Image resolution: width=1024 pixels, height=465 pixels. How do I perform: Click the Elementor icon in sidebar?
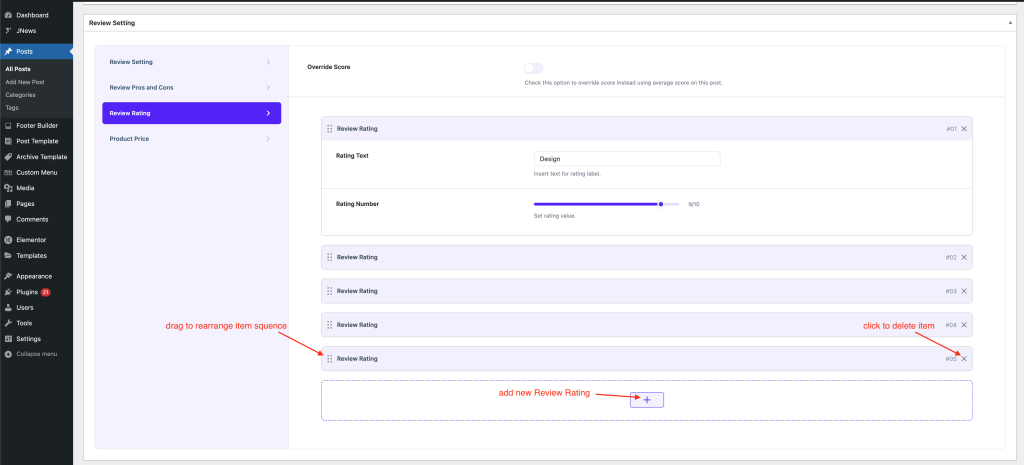(x=9, y=240)
